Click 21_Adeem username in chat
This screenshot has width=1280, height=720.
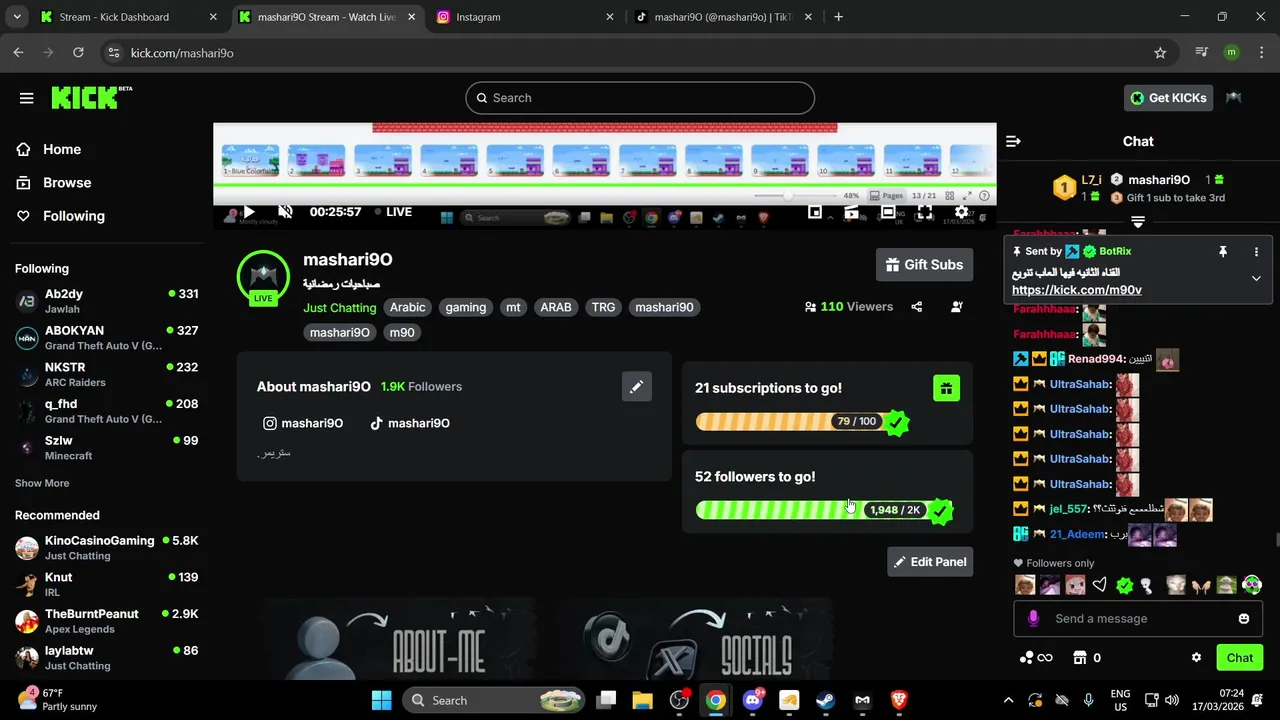(x=1076, y=534)
